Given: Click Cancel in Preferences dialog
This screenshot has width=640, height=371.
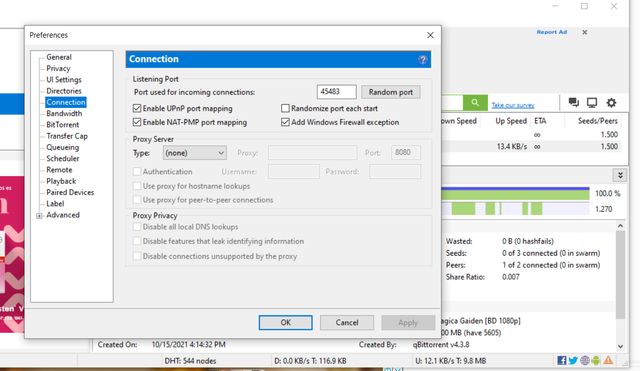Looking at the screenshot, I should (x=347, y=322).
